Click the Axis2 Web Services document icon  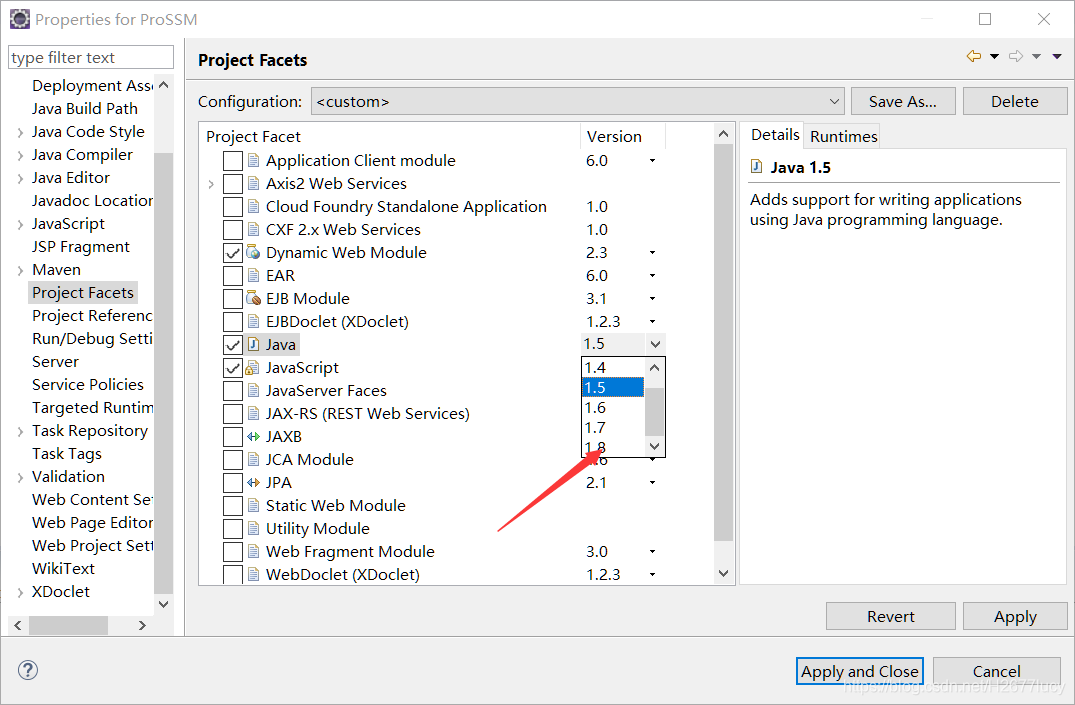[254, 183]
